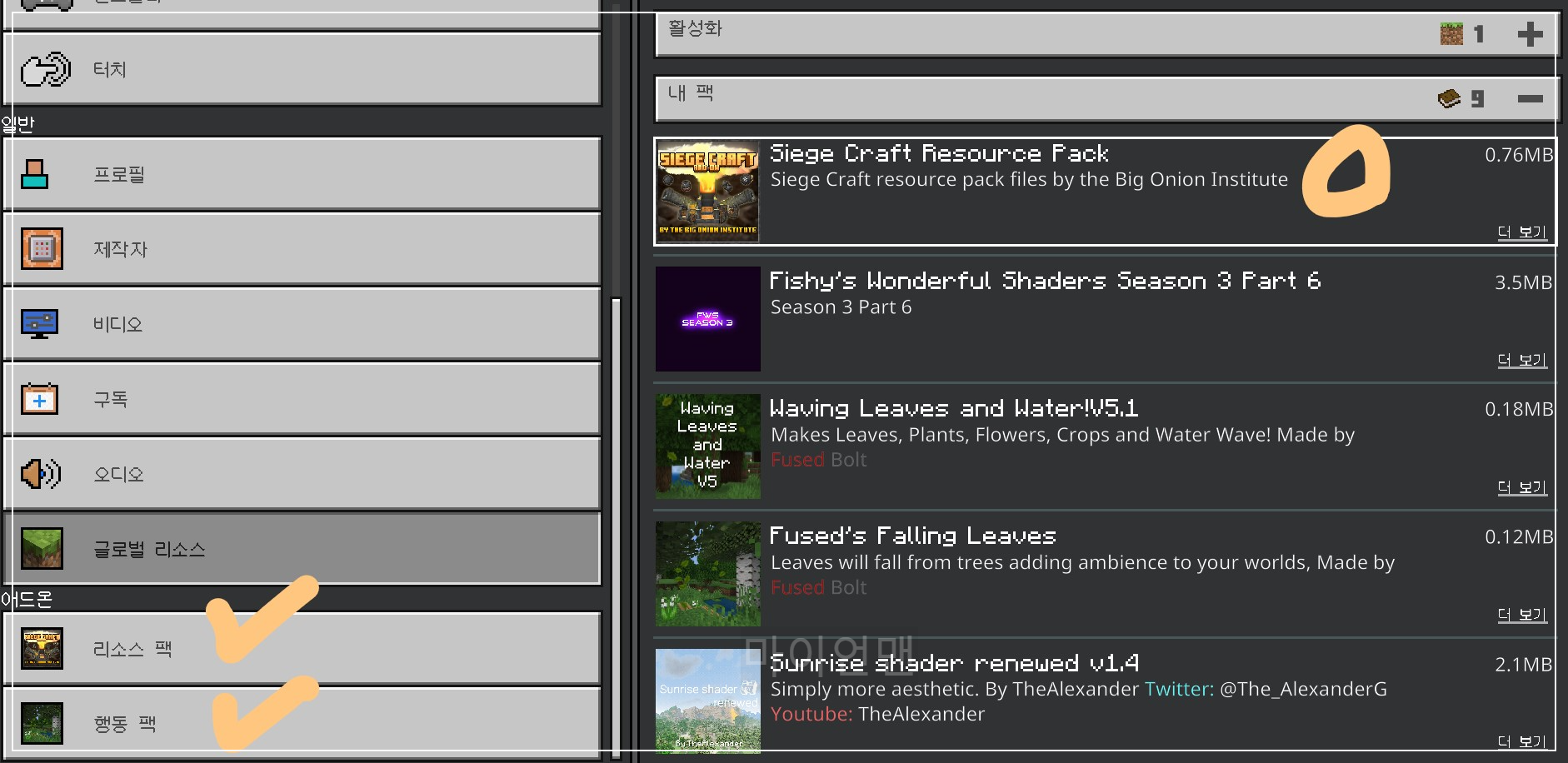Click the 2.1MB size label
Image resolution: width=1568 pixels, height=763 pixels.
tap(1523, 665)
